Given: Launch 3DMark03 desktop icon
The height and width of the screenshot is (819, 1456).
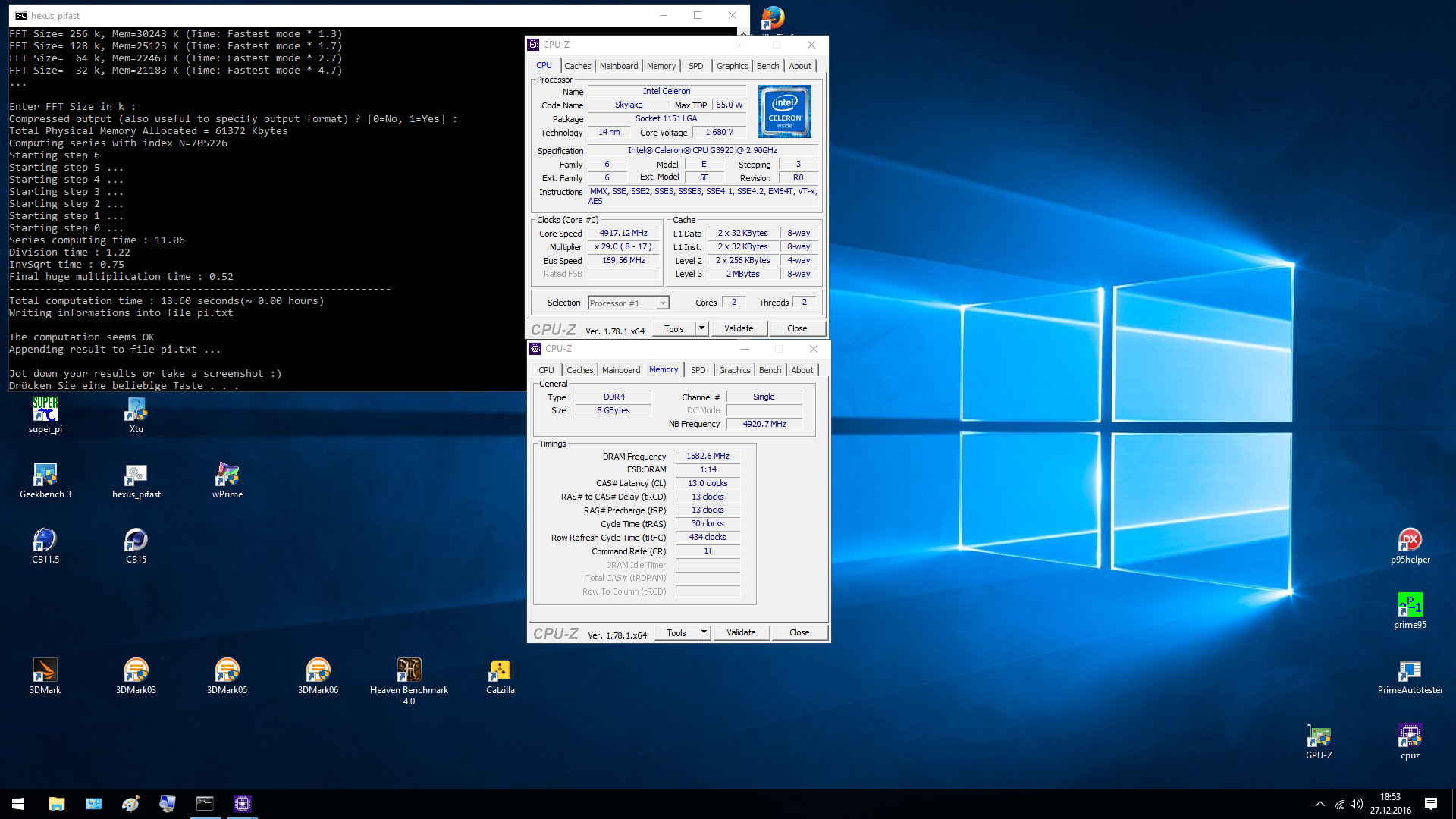Looking at the screenshot, I should pos(136,676).
